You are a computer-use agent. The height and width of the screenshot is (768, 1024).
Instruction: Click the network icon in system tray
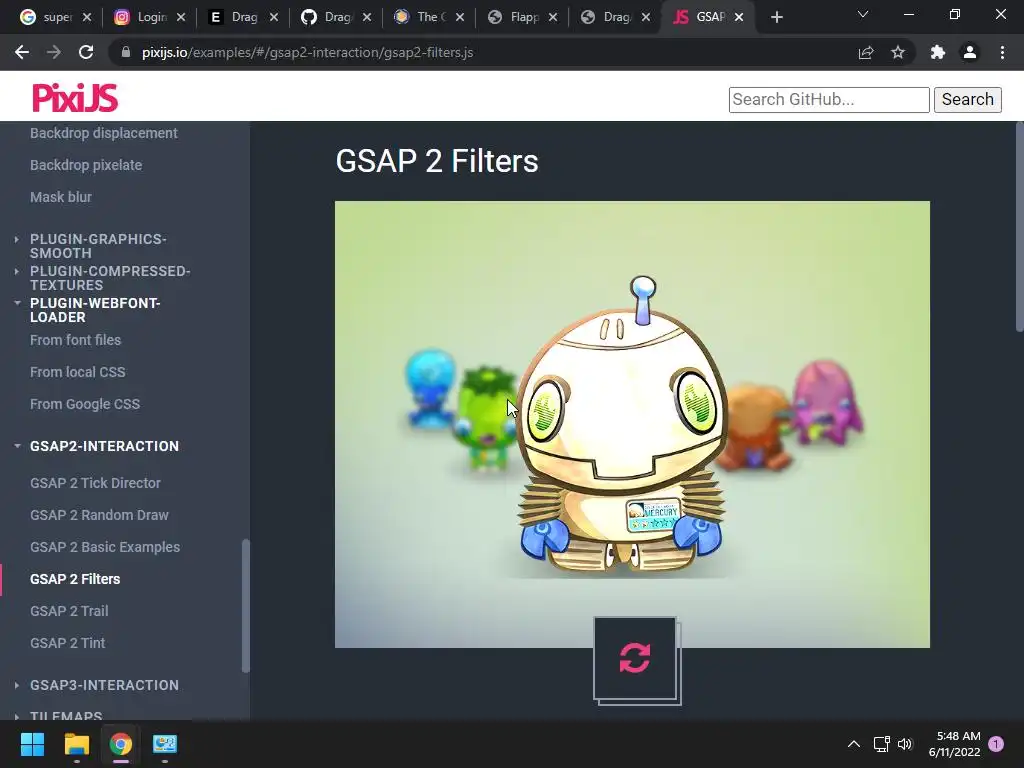coord(882,744)
